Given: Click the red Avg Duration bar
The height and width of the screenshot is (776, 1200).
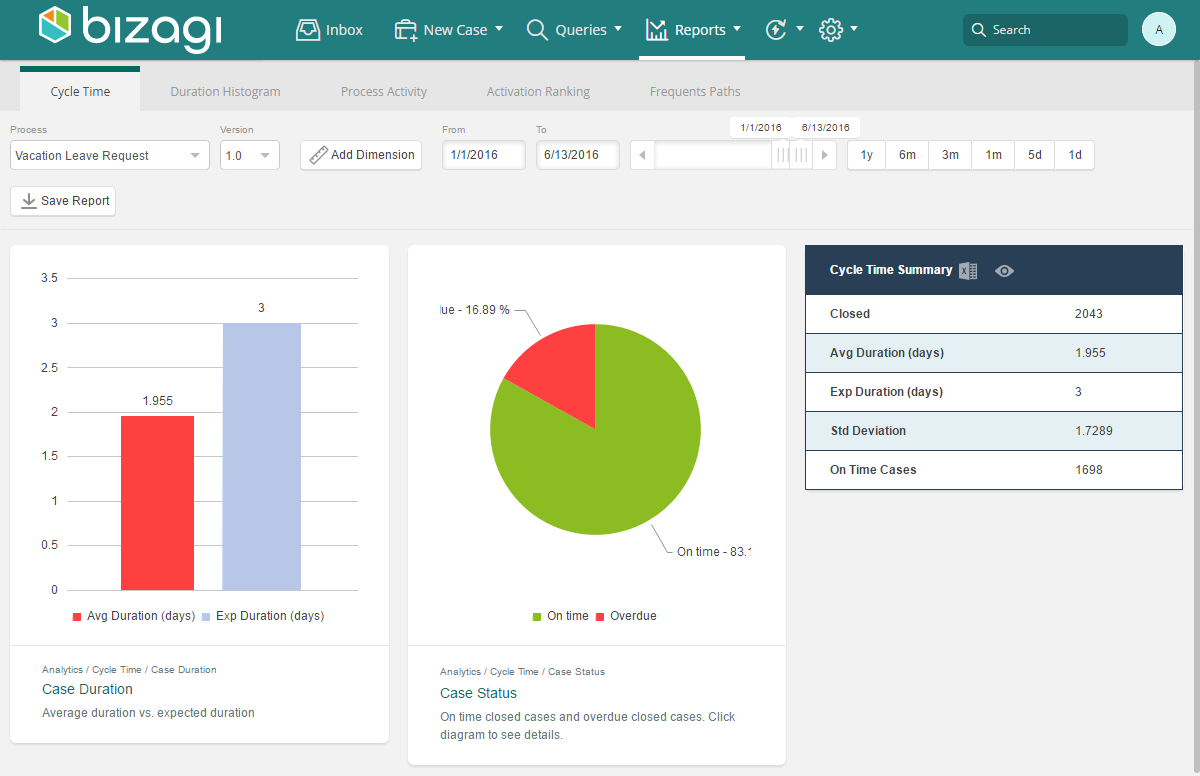Looking at the screenshot, I should [157, 503].
